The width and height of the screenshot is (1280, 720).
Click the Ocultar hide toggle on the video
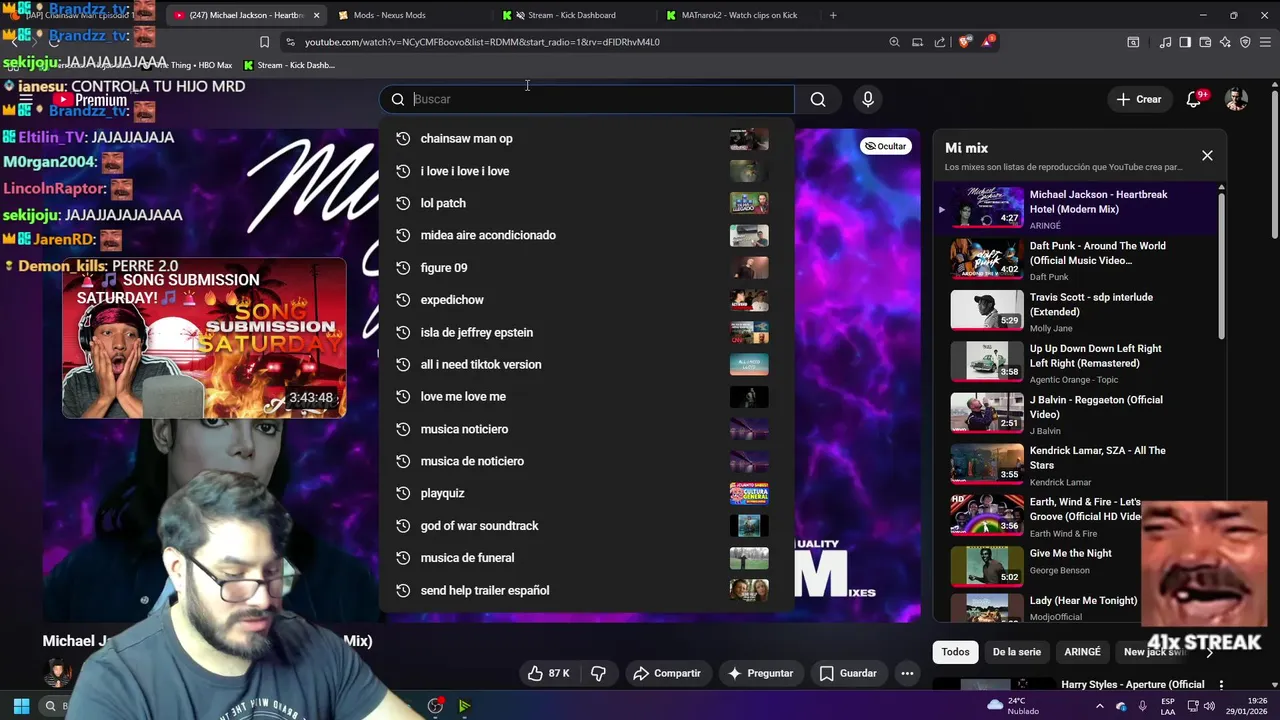[885, 146]
